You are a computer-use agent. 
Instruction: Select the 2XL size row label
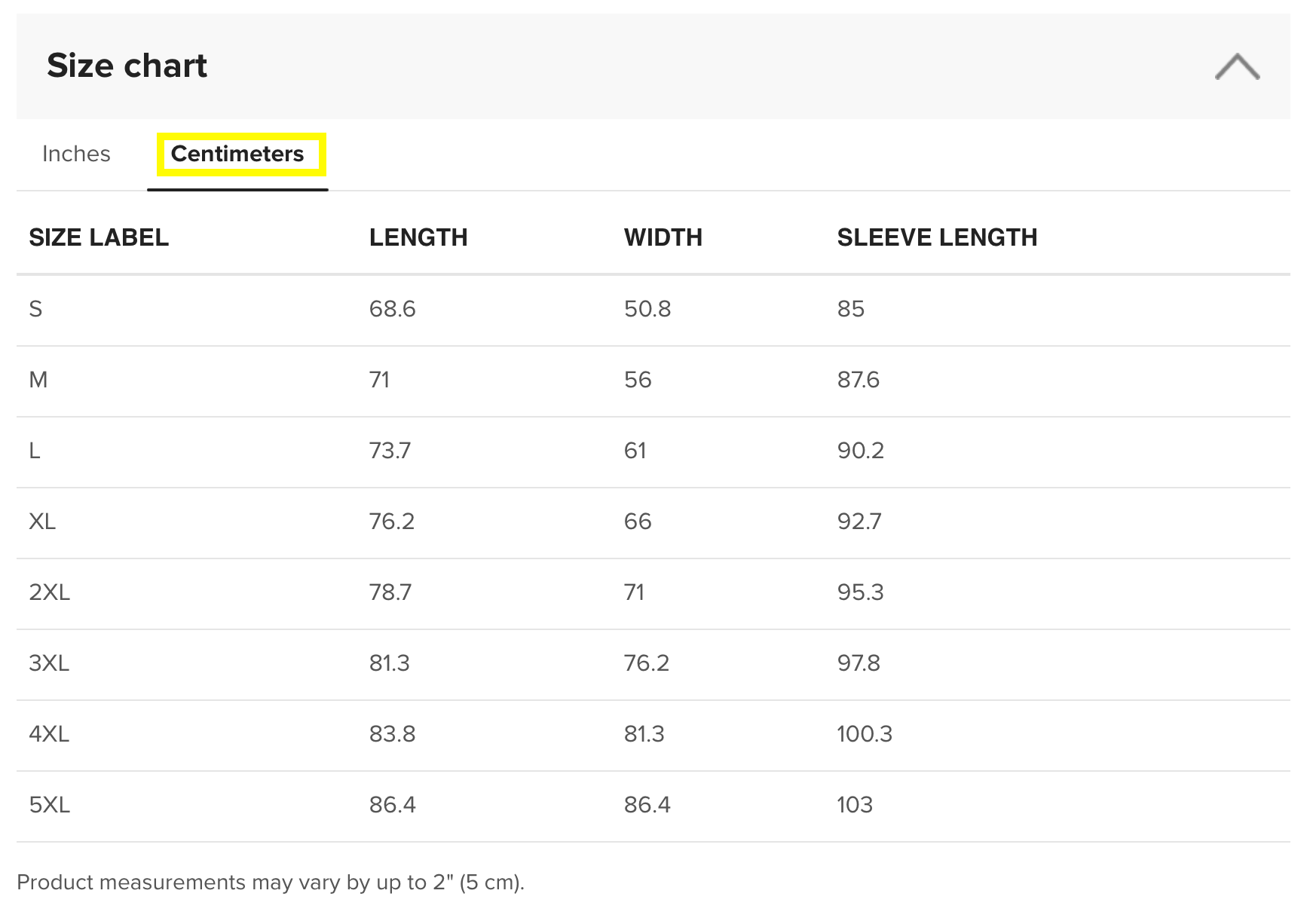[x=50, y=592]
